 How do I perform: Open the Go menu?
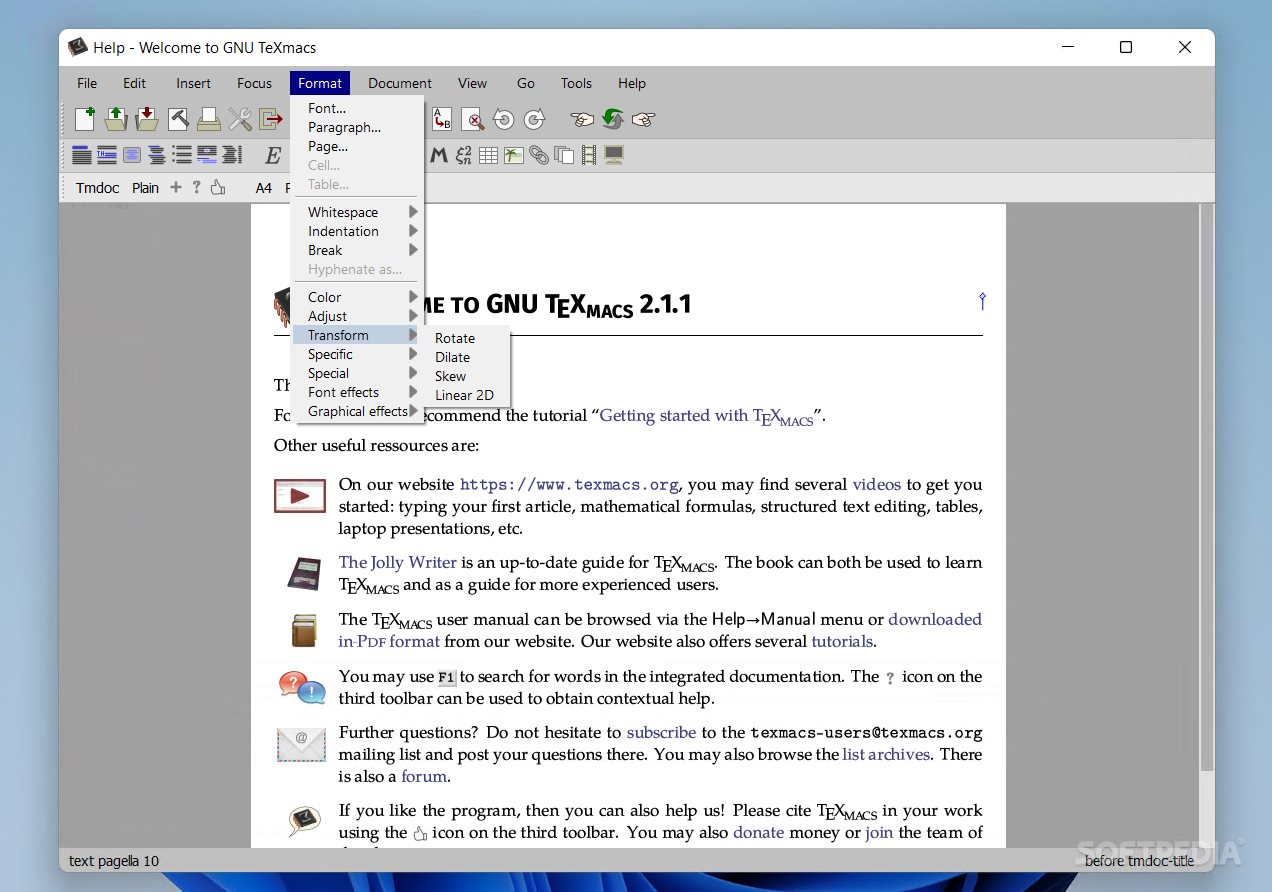click(526, 83)
